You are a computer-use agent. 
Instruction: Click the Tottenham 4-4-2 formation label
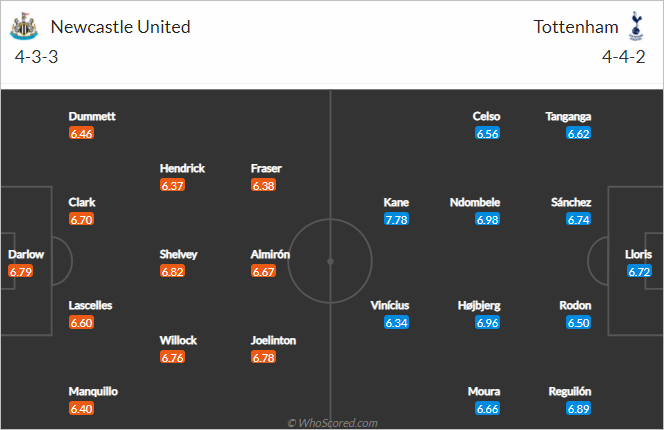(x=623, y=57)
